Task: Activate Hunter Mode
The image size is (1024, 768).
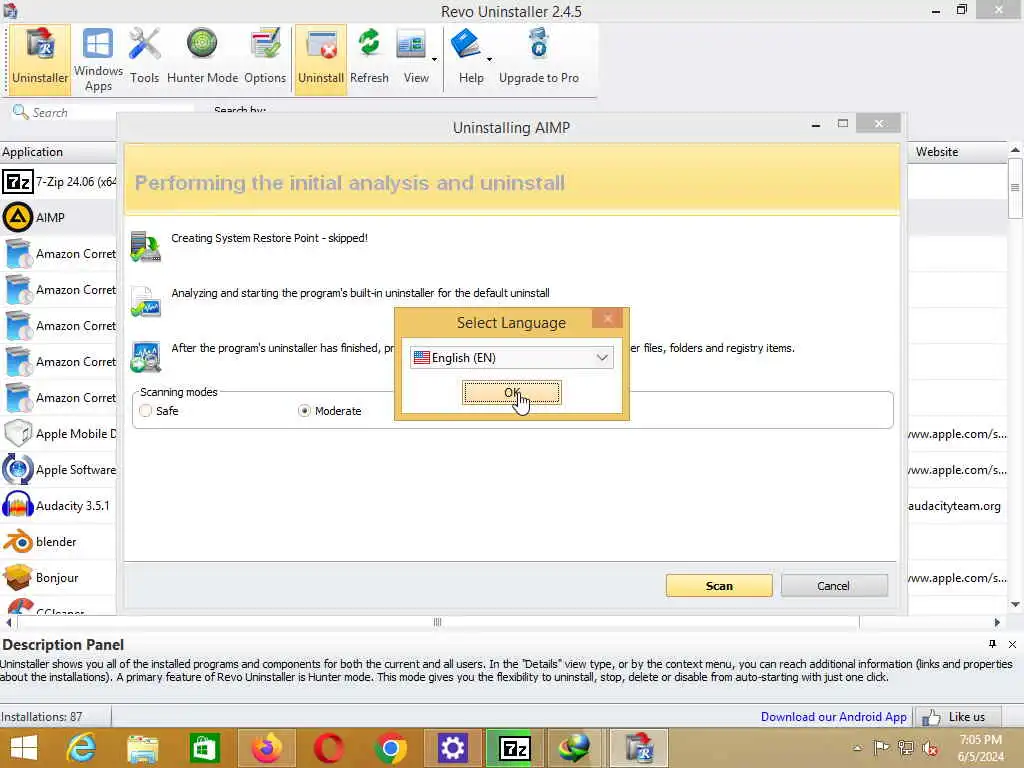Action: (x=202, y=59)
